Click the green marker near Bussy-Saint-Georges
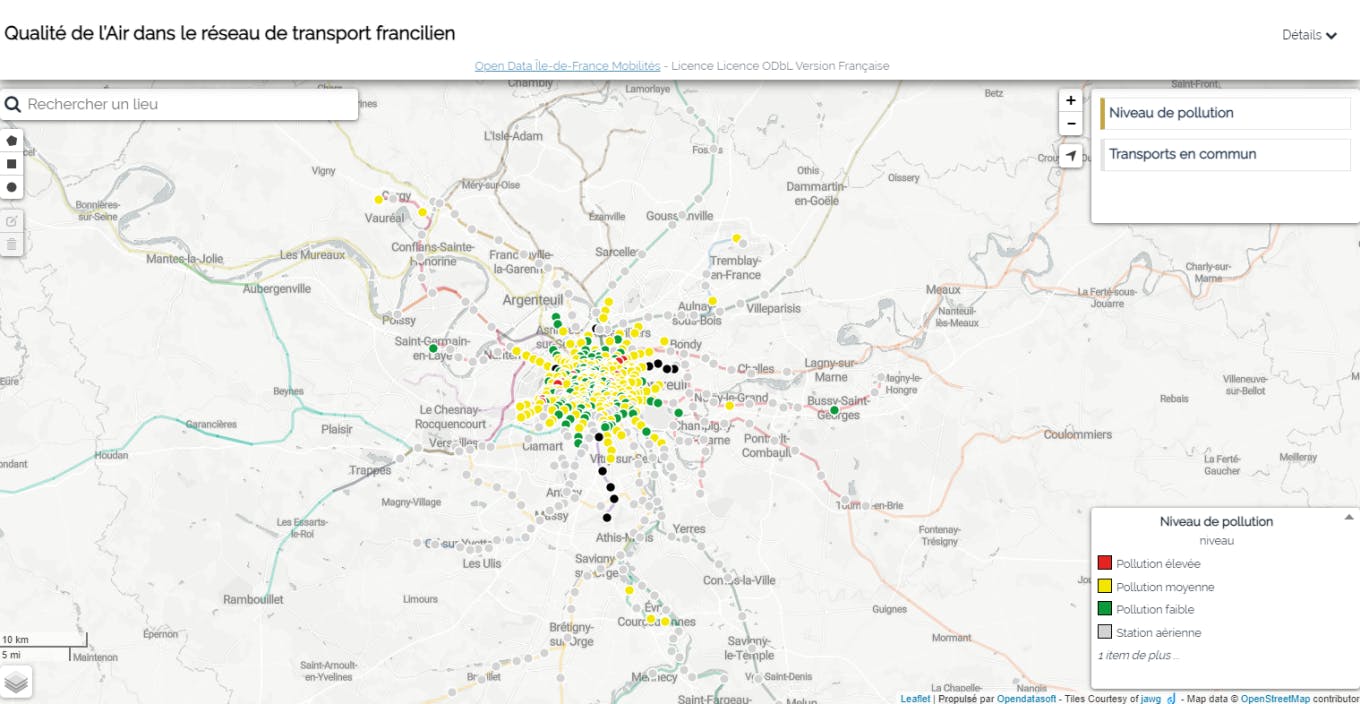The image size is (1360, 704). click(834, 410)
